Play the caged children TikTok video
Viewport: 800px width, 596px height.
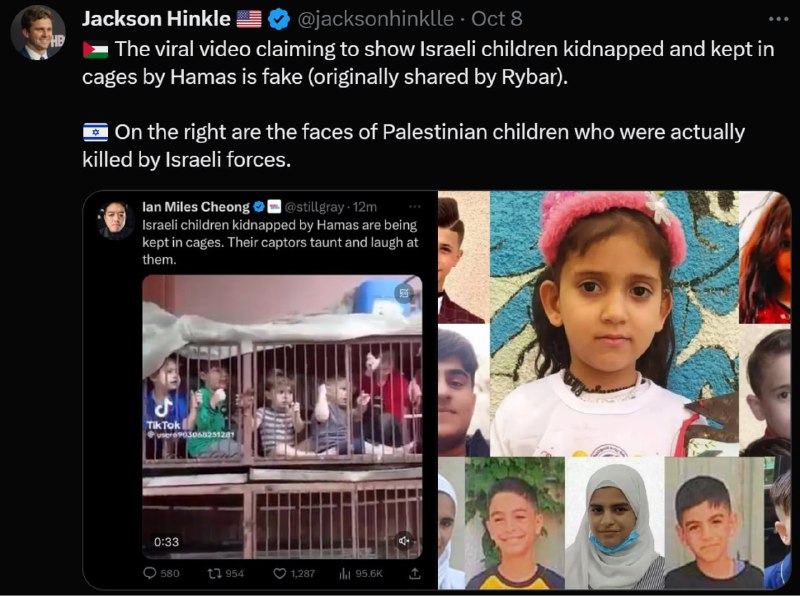(282, 417)
